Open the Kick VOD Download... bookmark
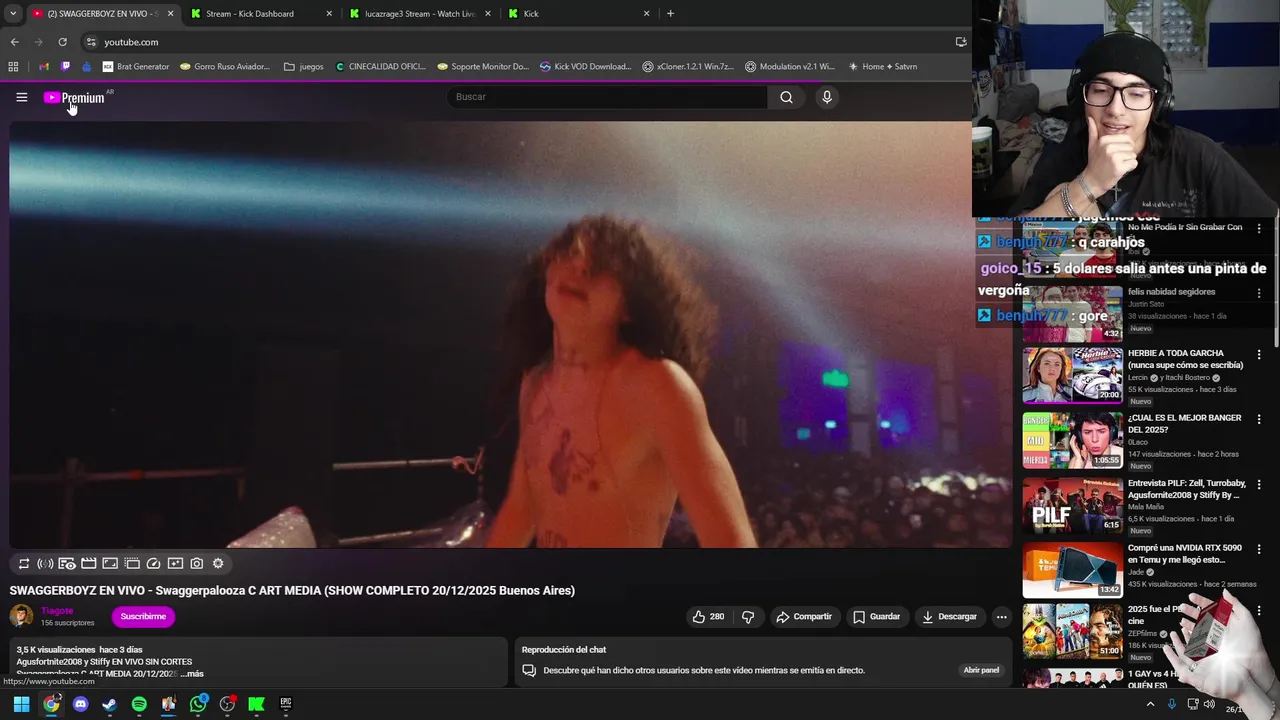1280x720 pixels. (586, 67)
